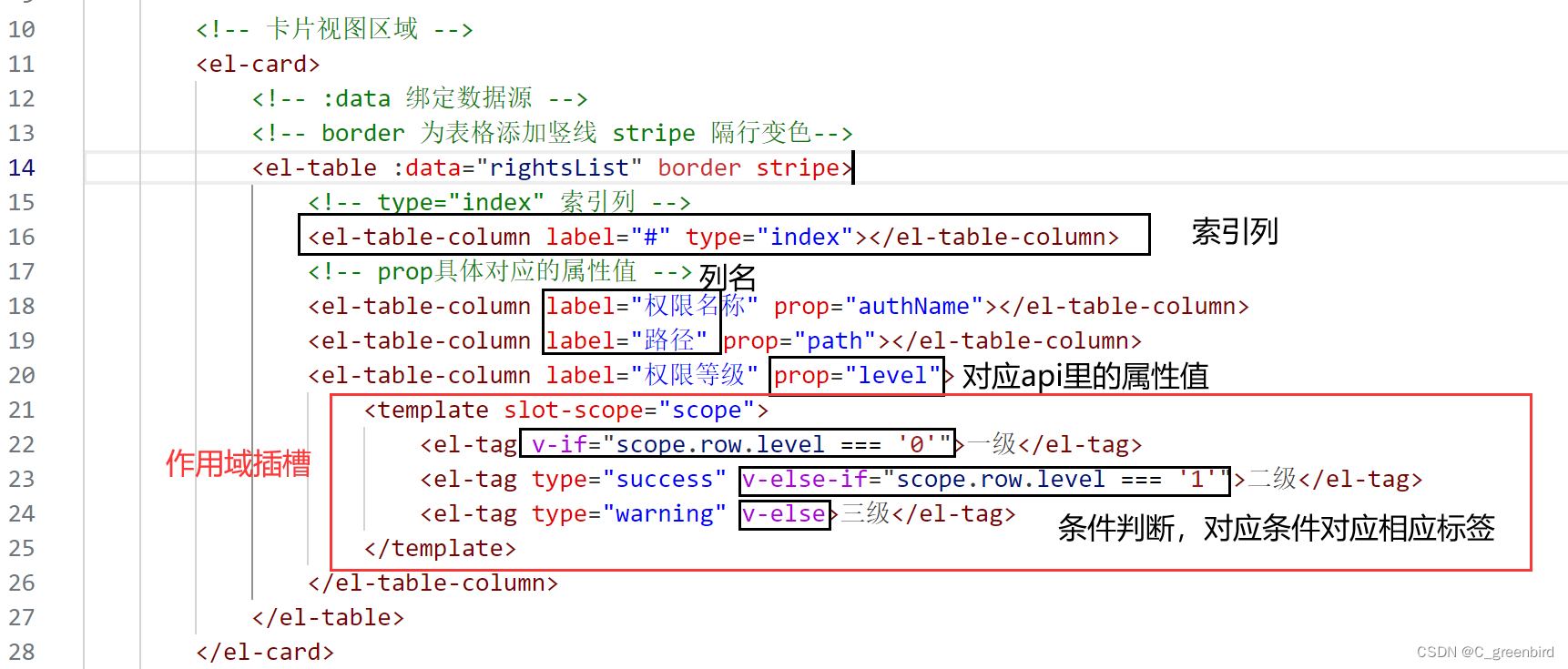Click the 一级 tag text

click(991, 444)
